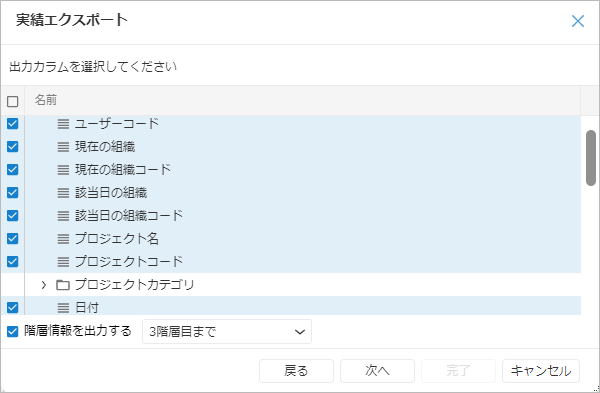Go back with the 戻る button
The image size is (600, 393).
(296, 371)
